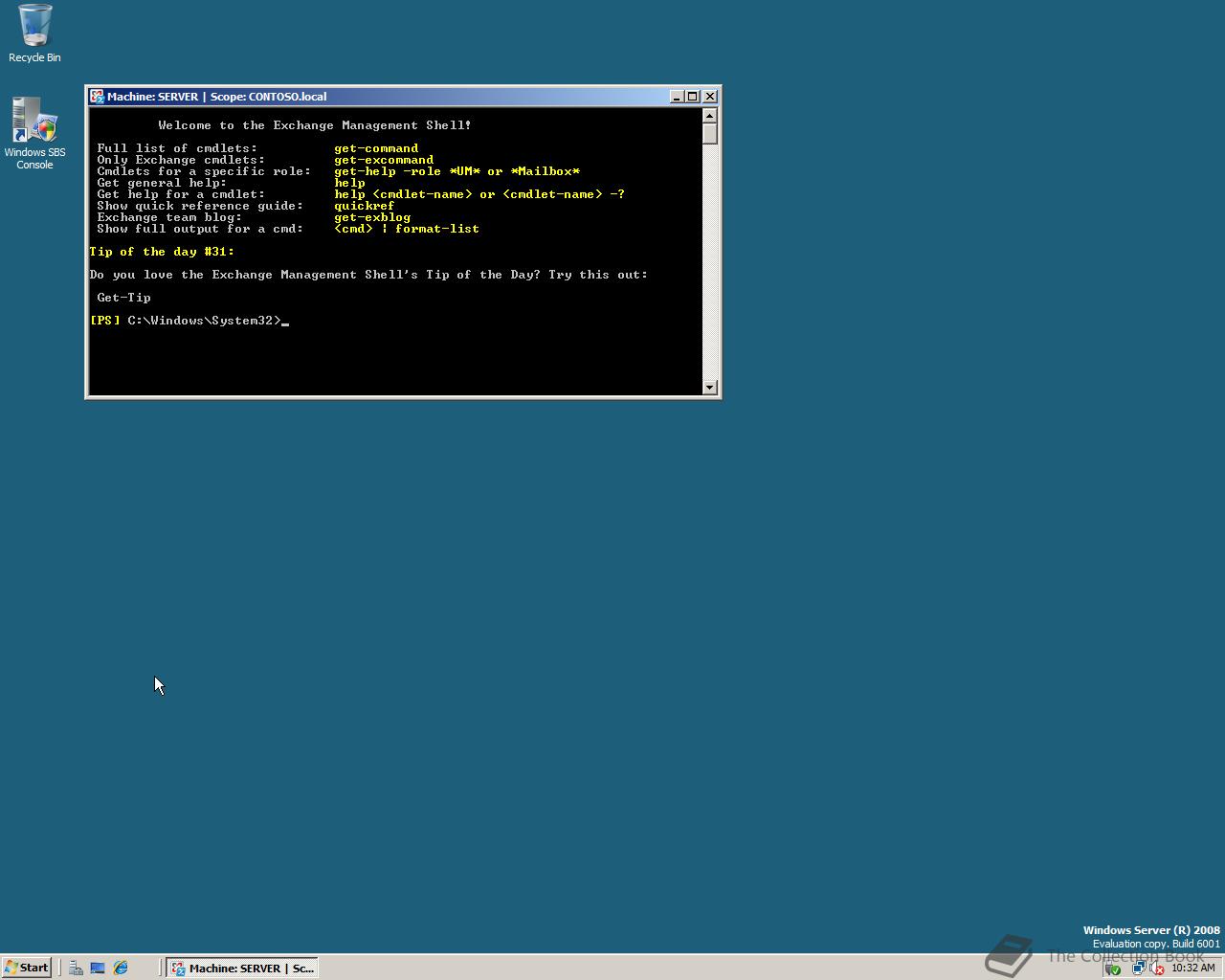Click the Machine: SERVER taskbar button

[x=242, y=968]
